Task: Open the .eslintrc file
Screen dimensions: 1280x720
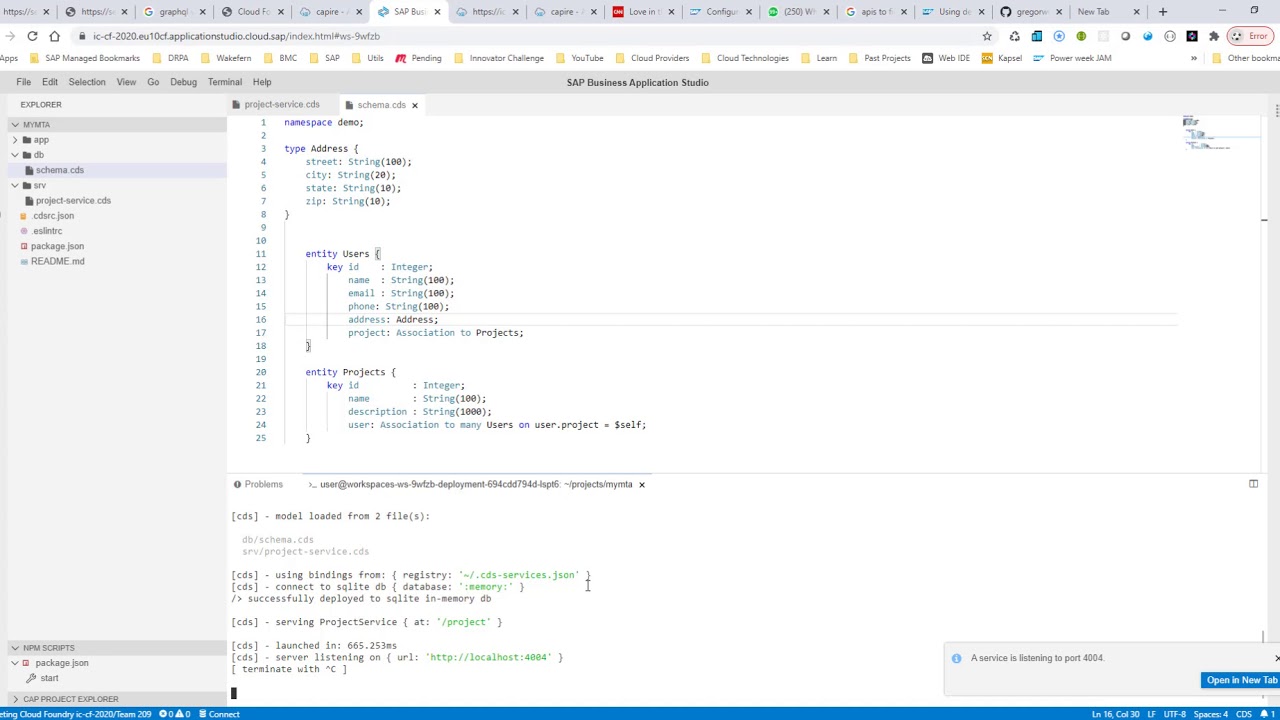Action: [47, 231]
